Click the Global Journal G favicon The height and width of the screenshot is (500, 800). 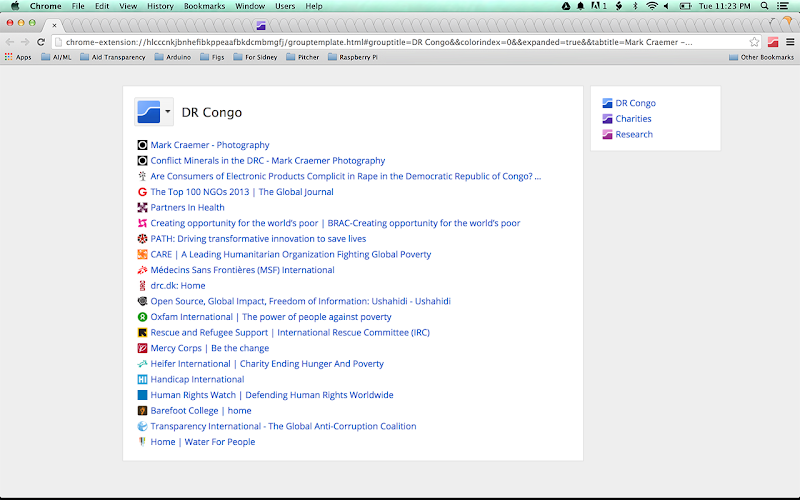pos(142,192)
